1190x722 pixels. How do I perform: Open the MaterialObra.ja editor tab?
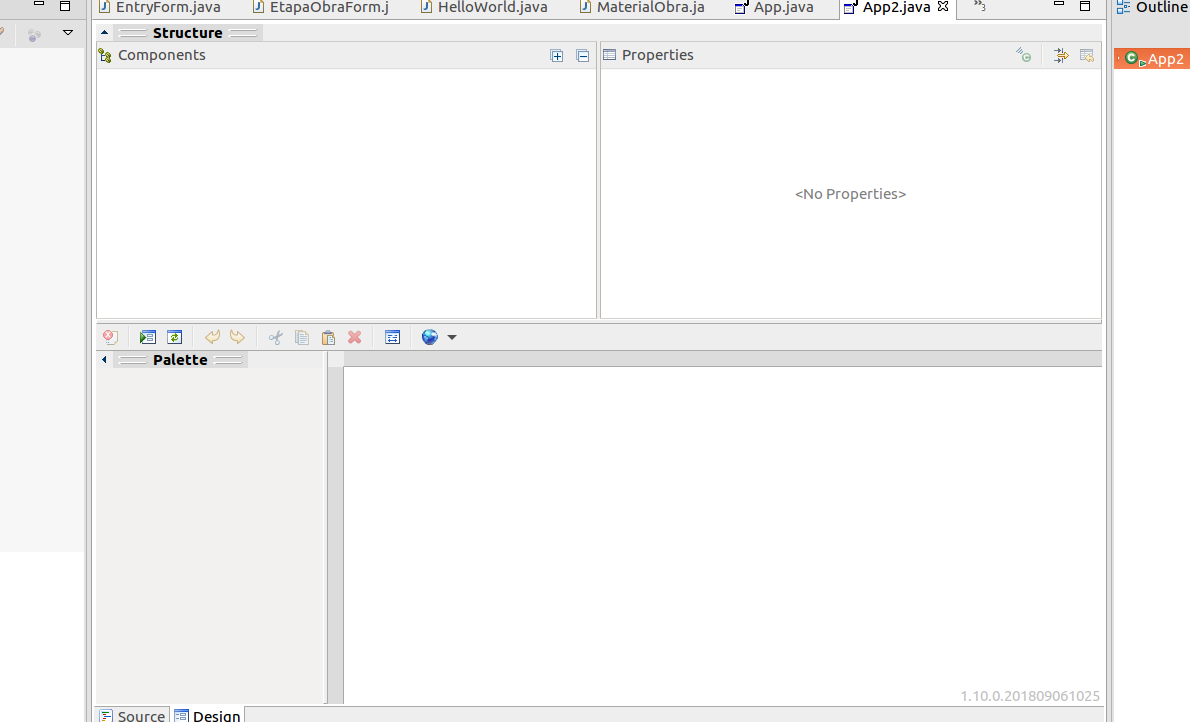(x=642, y=8)
